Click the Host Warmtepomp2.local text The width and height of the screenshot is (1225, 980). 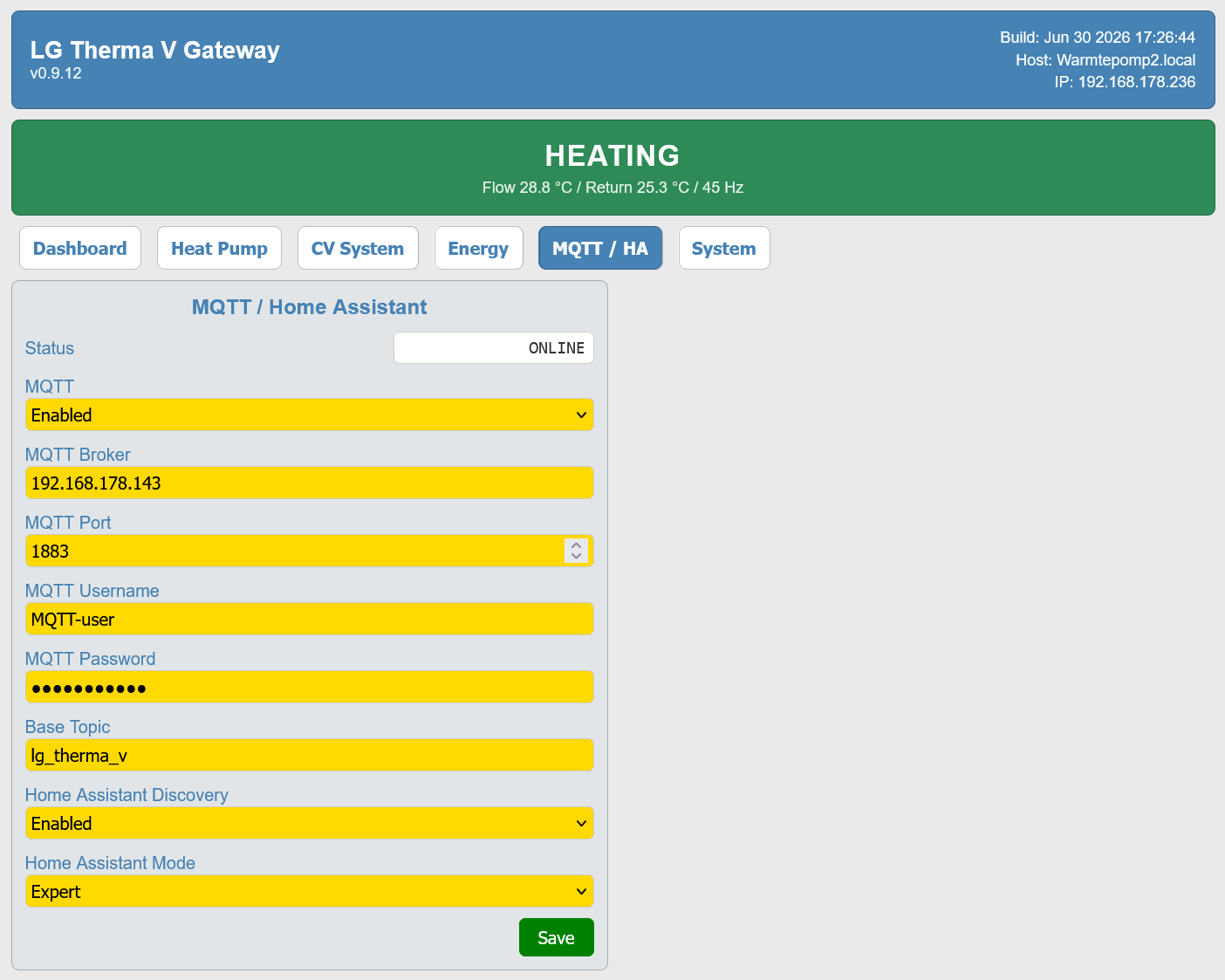(x=1105, y=60)
